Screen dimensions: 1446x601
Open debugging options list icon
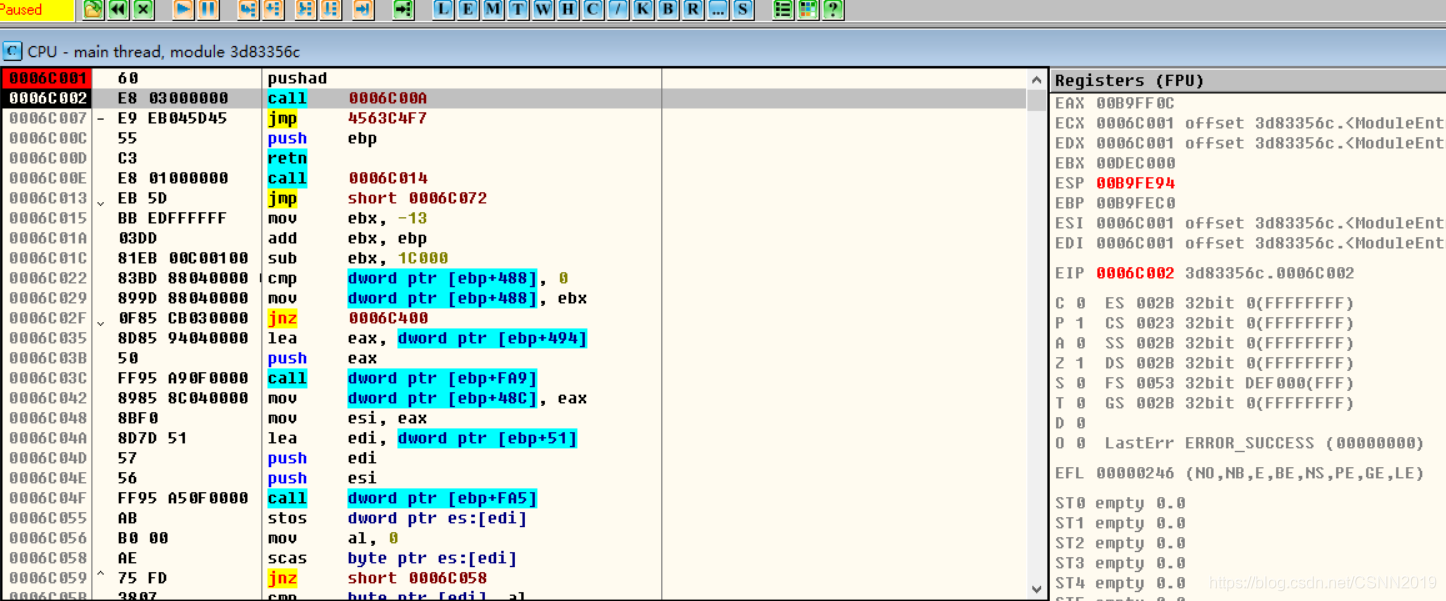point(784,10)
